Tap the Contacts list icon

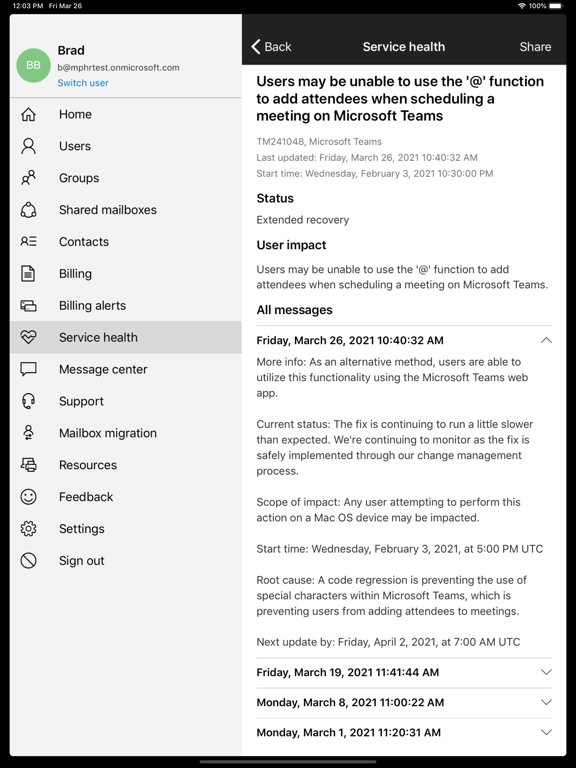click(28, 241)
